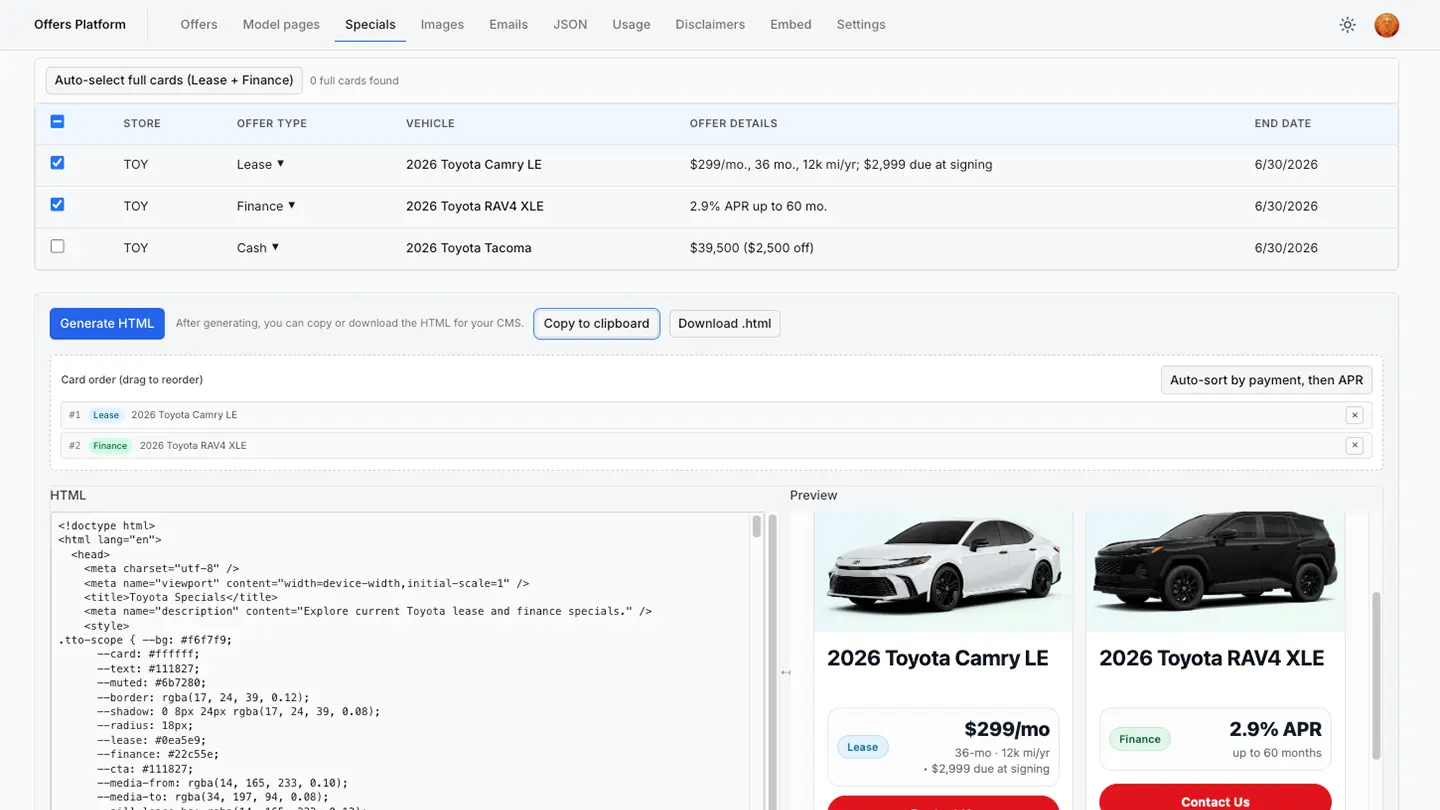Click the Preview pane scrollbar
Viewport: 1440px width, 810px height.
point(1376,675)
